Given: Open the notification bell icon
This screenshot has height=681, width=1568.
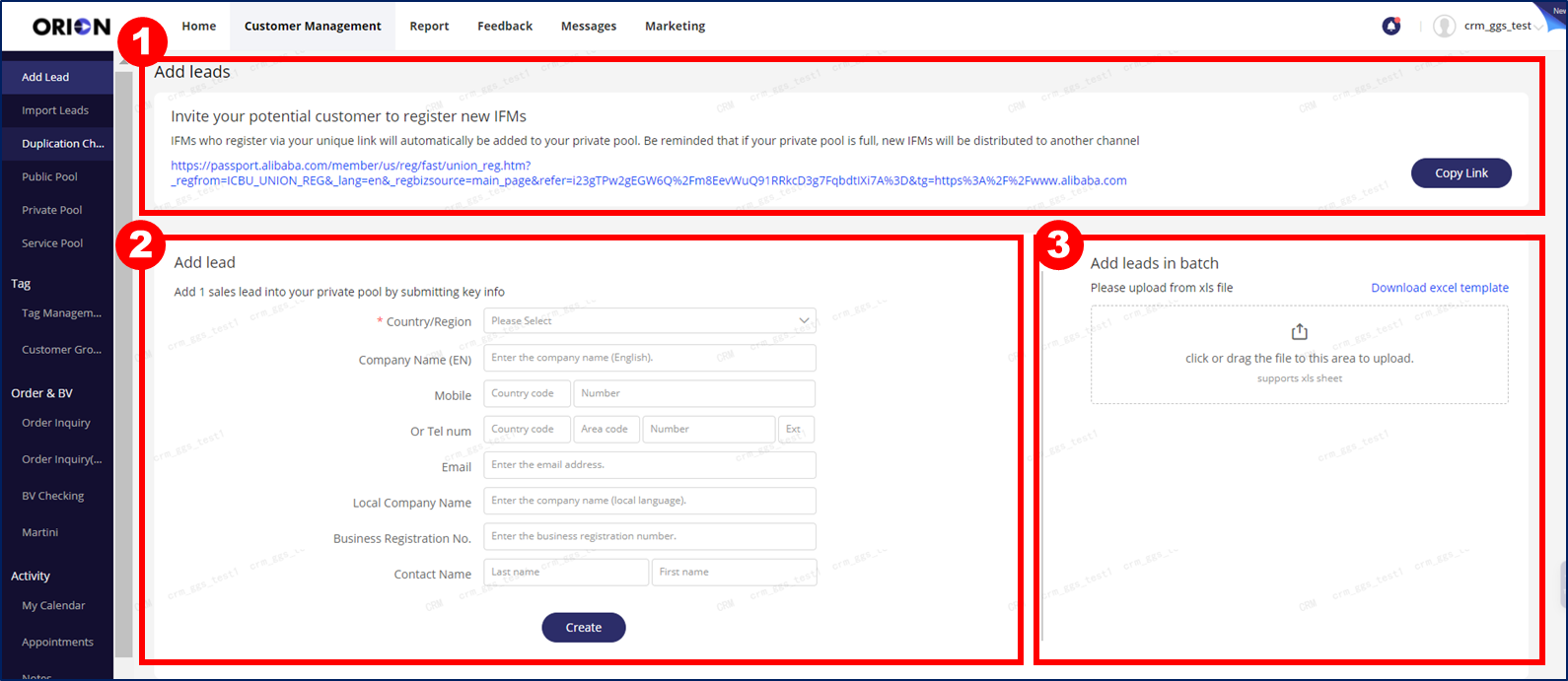Looking at the screenshot, I should pos(1391,27).
